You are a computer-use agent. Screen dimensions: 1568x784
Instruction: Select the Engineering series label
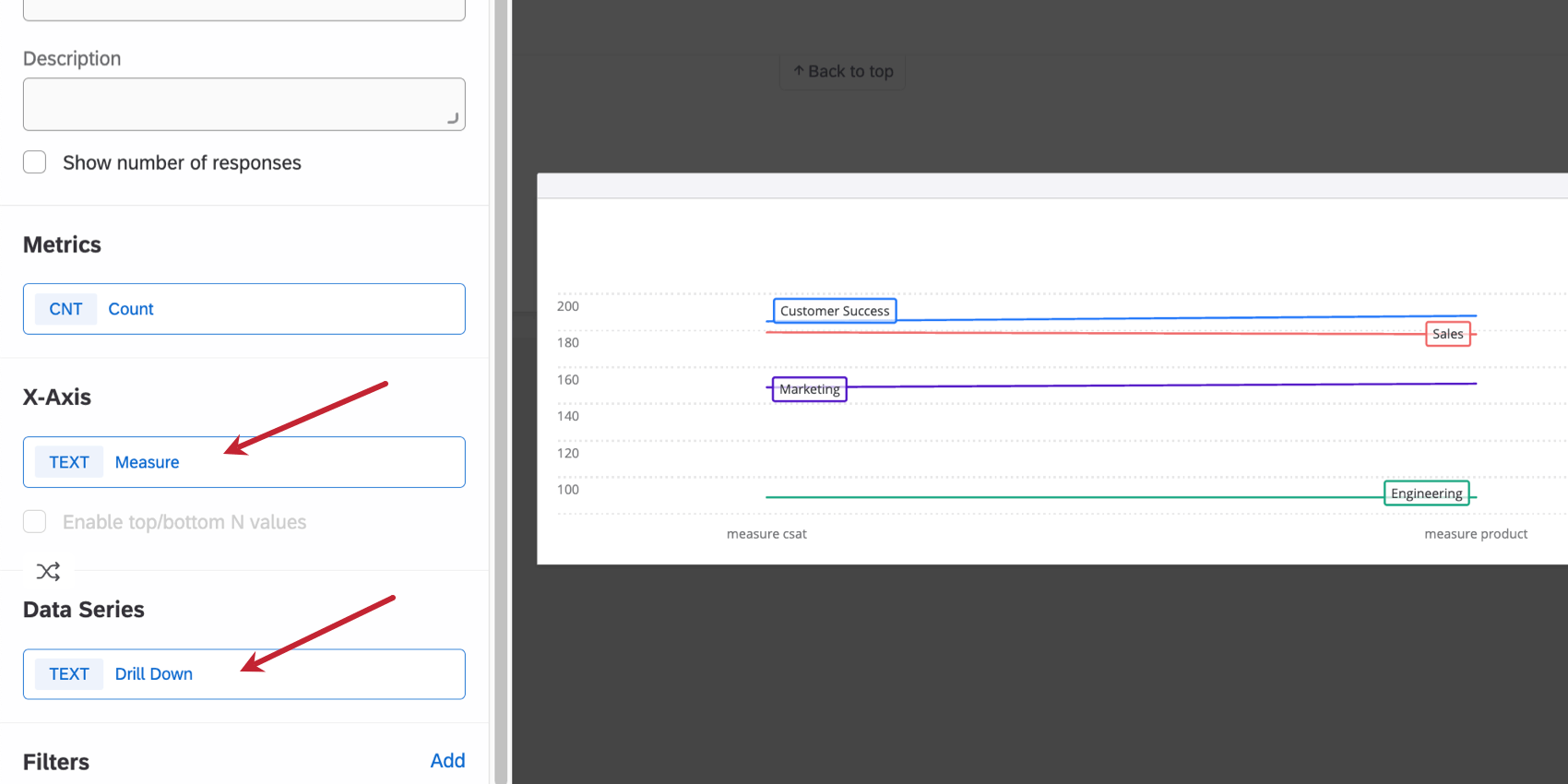click(x=1426, y=493)
